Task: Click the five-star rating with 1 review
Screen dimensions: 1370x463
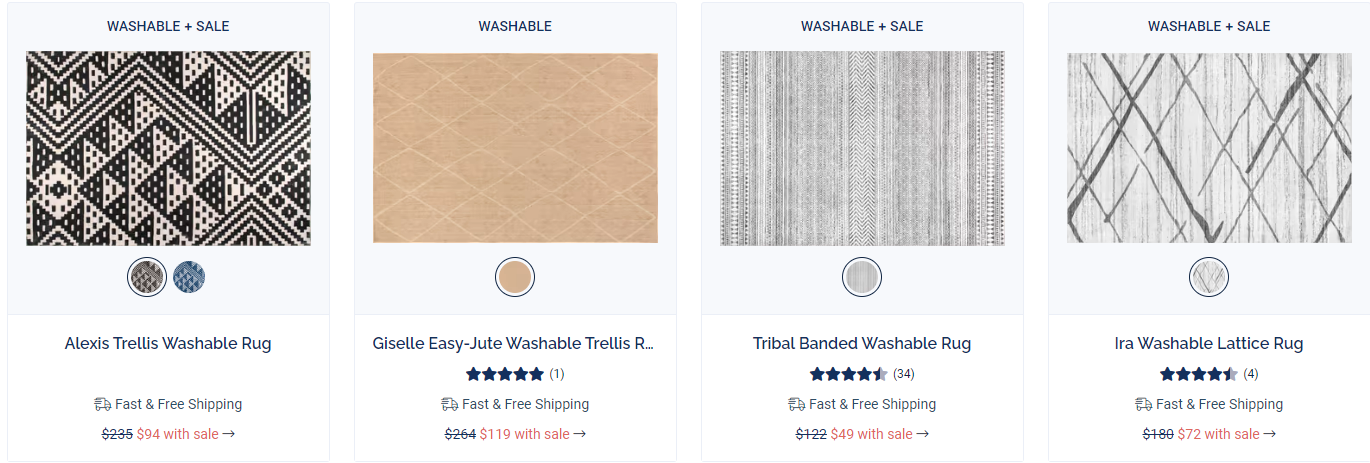Action: point(515,374)
